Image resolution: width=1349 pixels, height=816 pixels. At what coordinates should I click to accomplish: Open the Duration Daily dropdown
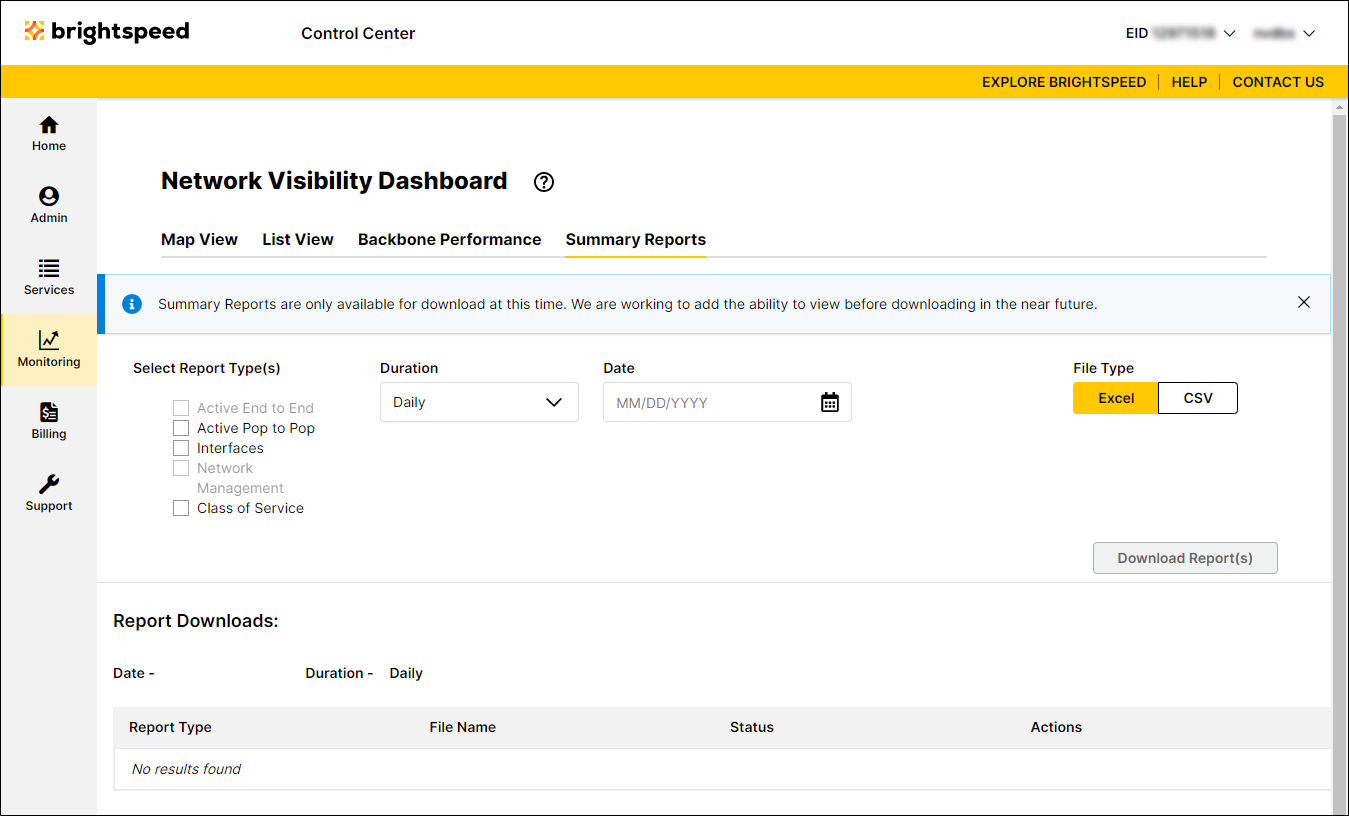click(x=479, y=402)
